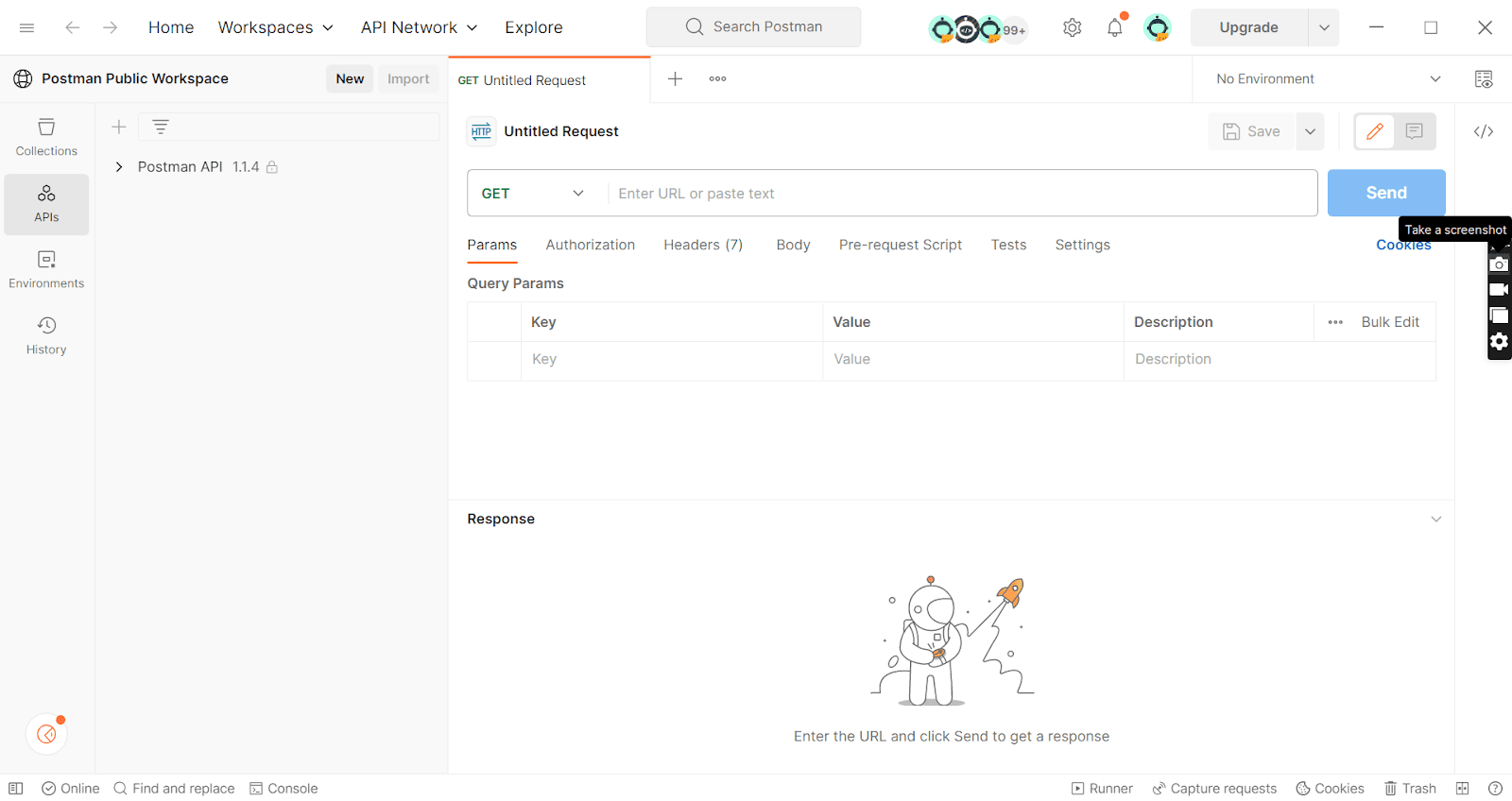Click the New button
1512x801 pixels.
tap(350, 79)
